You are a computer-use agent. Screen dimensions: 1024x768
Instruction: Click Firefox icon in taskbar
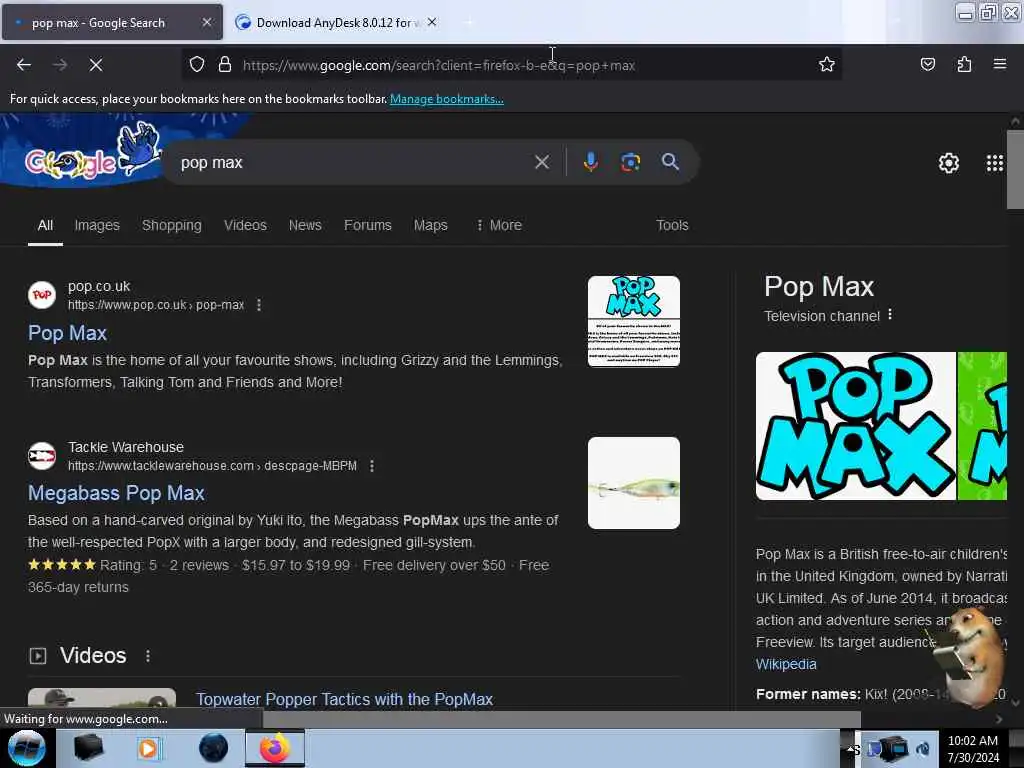(275, 748)
